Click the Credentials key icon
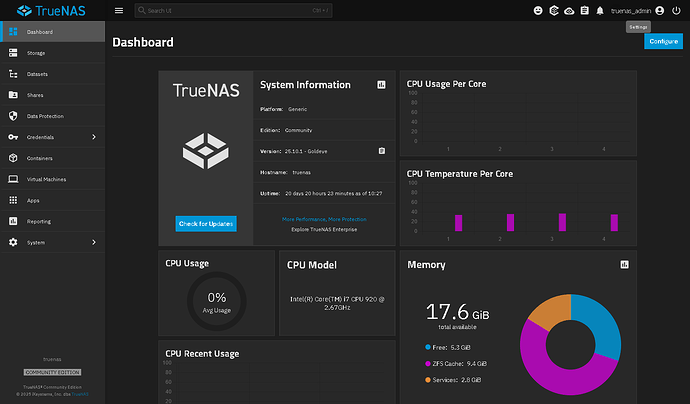Viewport: 690px width, 404px height. point(13,137)
